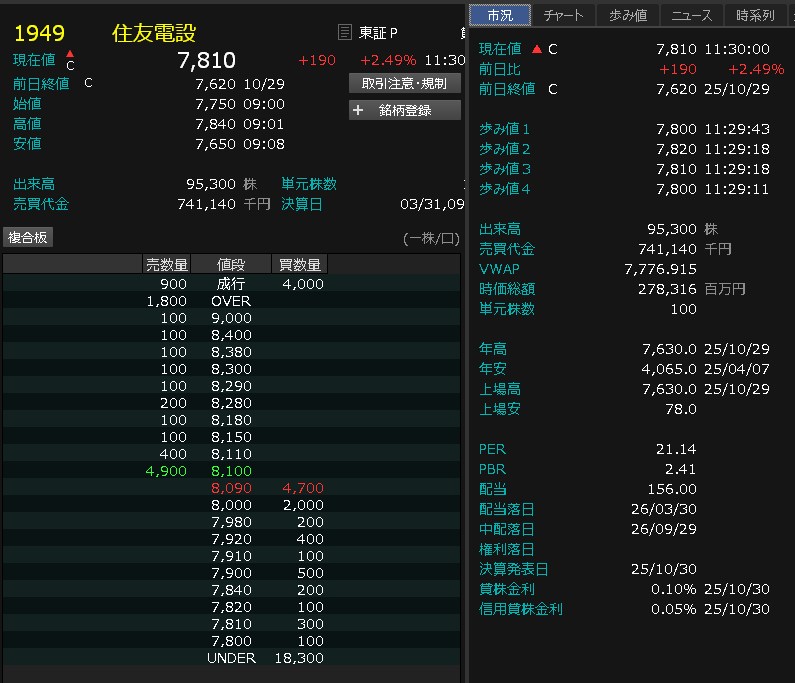Screen dimensions: 795x683
Task: Click the 高値 value 7,840
Action: 215,124
